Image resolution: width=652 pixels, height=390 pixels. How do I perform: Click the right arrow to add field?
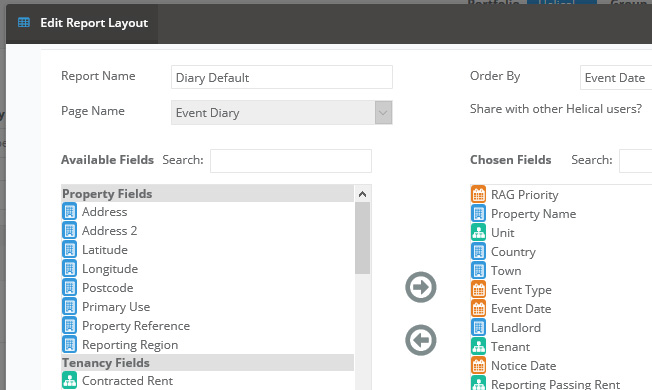(421, 287)
